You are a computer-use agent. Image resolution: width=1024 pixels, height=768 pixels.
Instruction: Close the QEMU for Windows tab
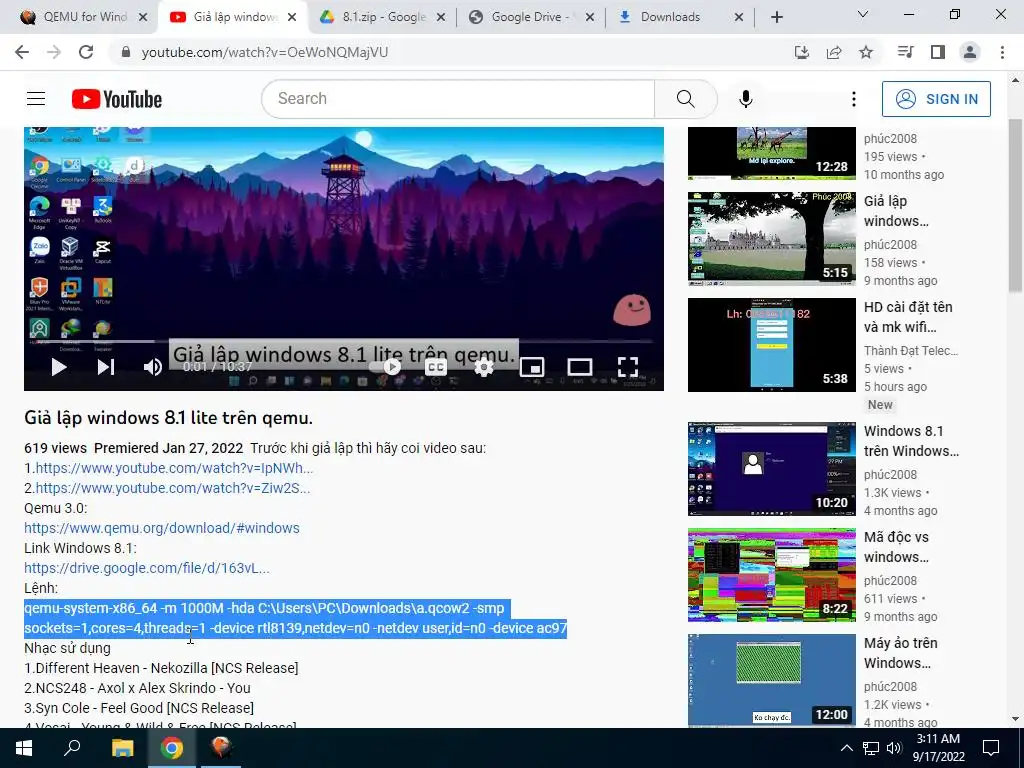coord(143,17)
